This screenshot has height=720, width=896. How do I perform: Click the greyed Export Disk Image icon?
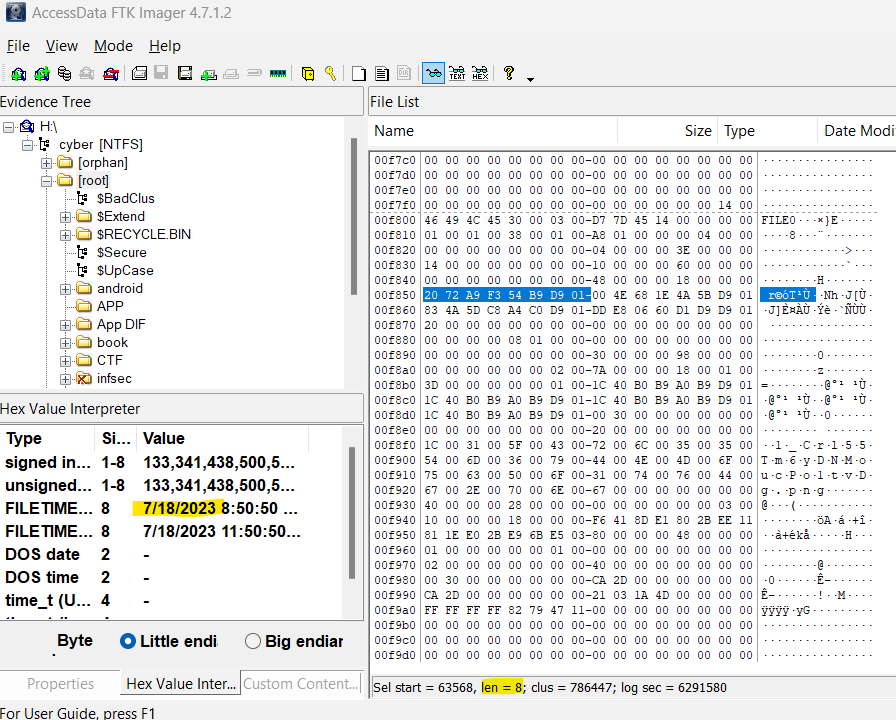tap(161, 73)
